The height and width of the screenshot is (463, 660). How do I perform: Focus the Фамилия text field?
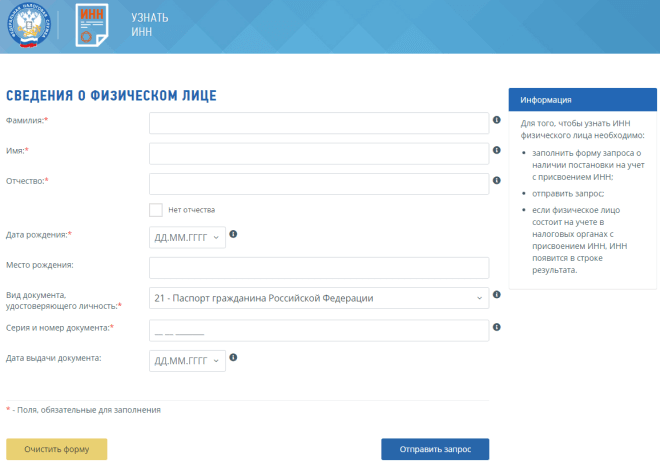[318, 123]
